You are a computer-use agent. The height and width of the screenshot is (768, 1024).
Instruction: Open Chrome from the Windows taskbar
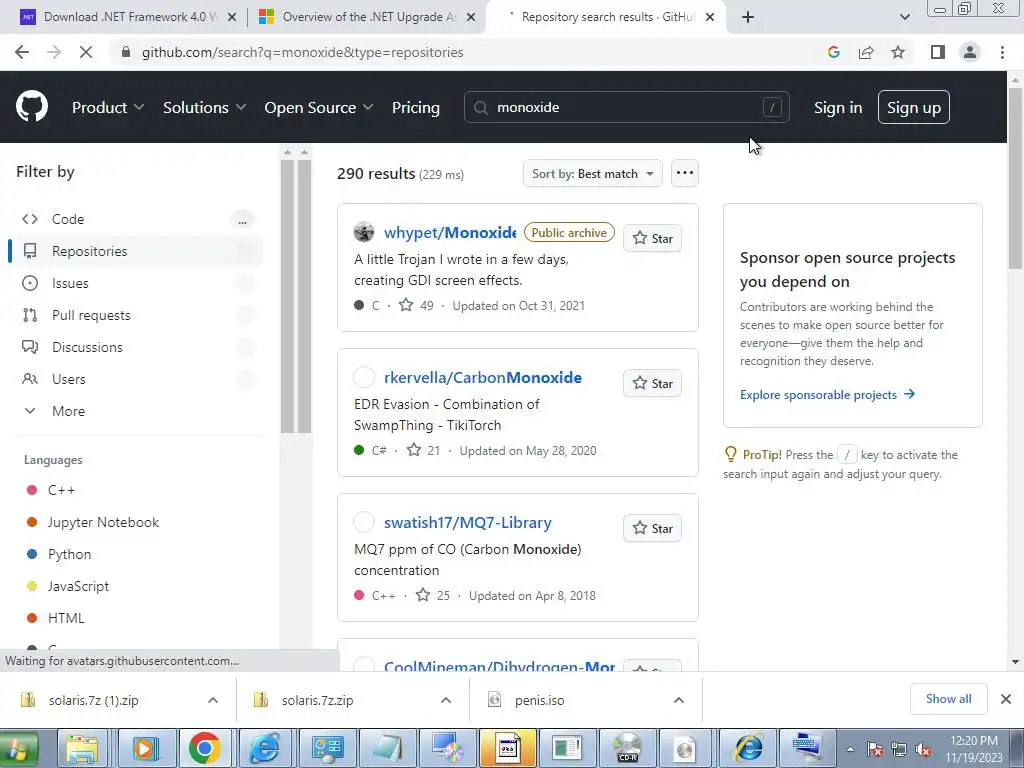coord(204,748)
